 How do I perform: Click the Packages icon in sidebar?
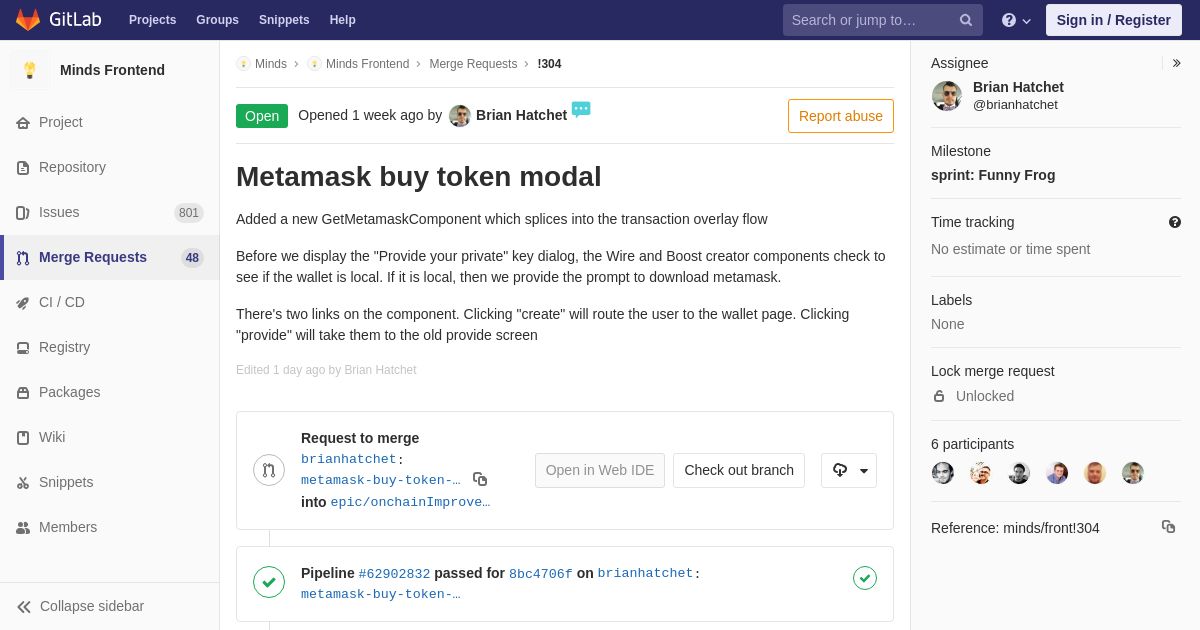click(23, 393)
